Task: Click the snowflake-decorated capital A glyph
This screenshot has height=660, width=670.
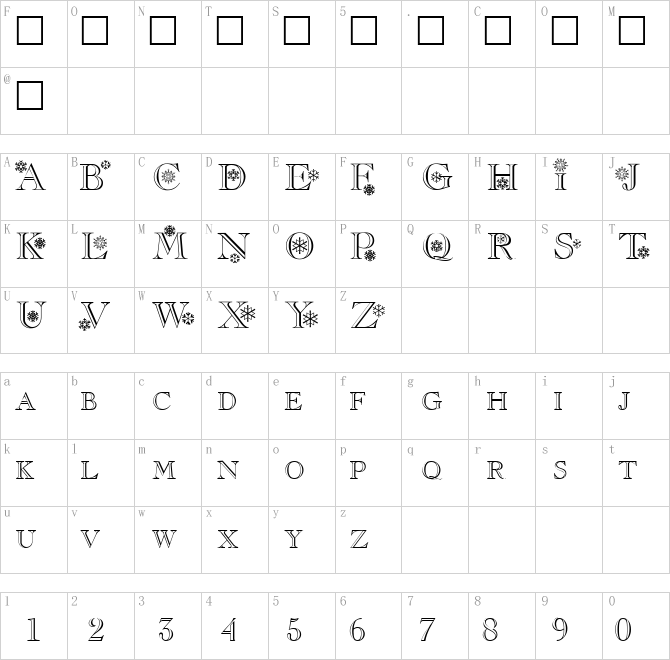Action: (31, 178)
